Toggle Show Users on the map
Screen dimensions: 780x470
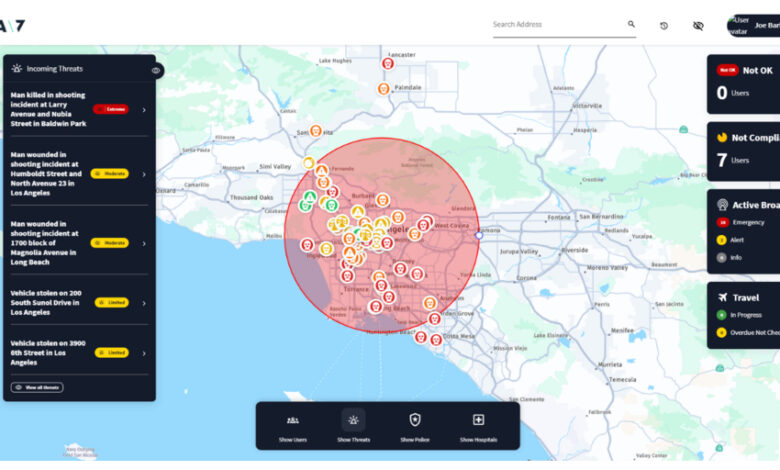(x=293, y=425)
